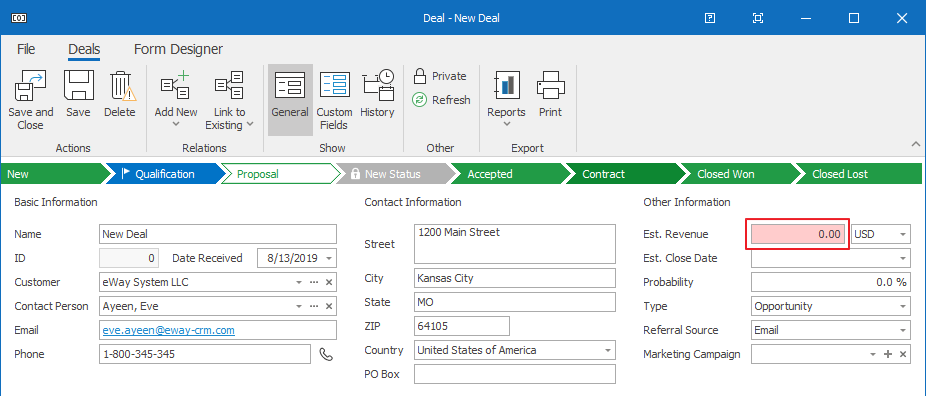The height and width of the screenshot is (396, 926).
Task: Add new Marketing Campaign with plus
Action: click(x=888, y=354)
